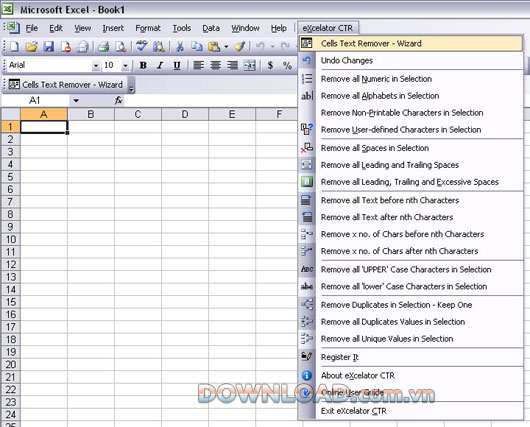Screen dimensions: 530x427
Task: Open the Tools menu
Action: pyautogui.click(x=182, y=28)
